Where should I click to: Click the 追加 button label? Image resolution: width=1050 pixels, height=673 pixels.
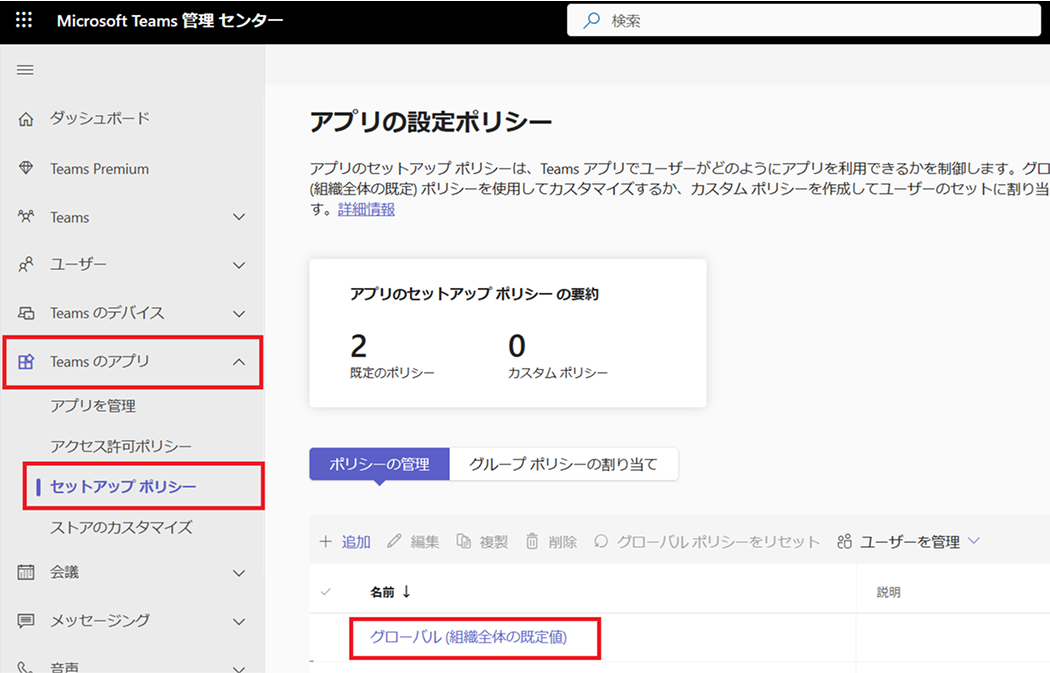(x=356, y=542)
